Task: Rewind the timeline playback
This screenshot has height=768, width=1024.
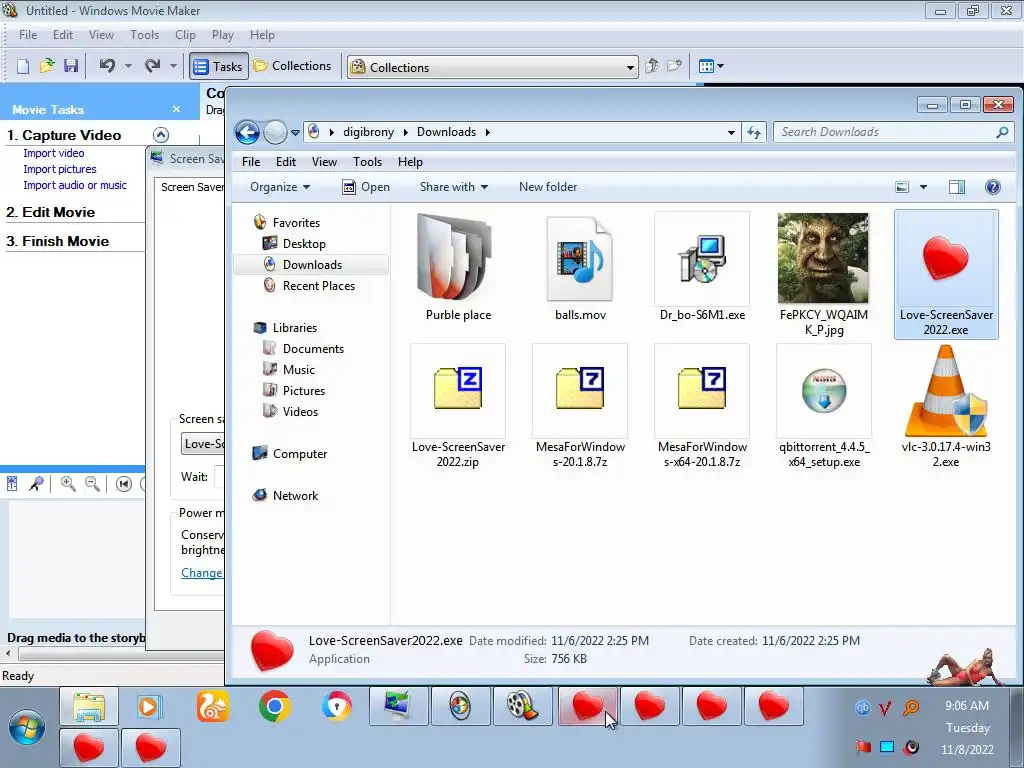Action: point(123,484)
